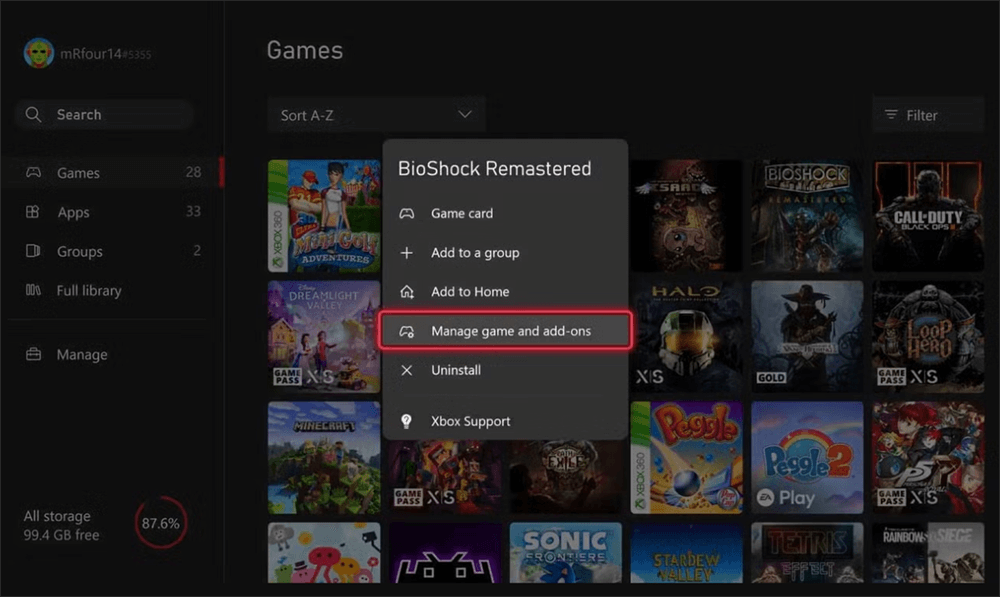
Task: Choose Game card menu entry
Action: [x=505, y=214]
